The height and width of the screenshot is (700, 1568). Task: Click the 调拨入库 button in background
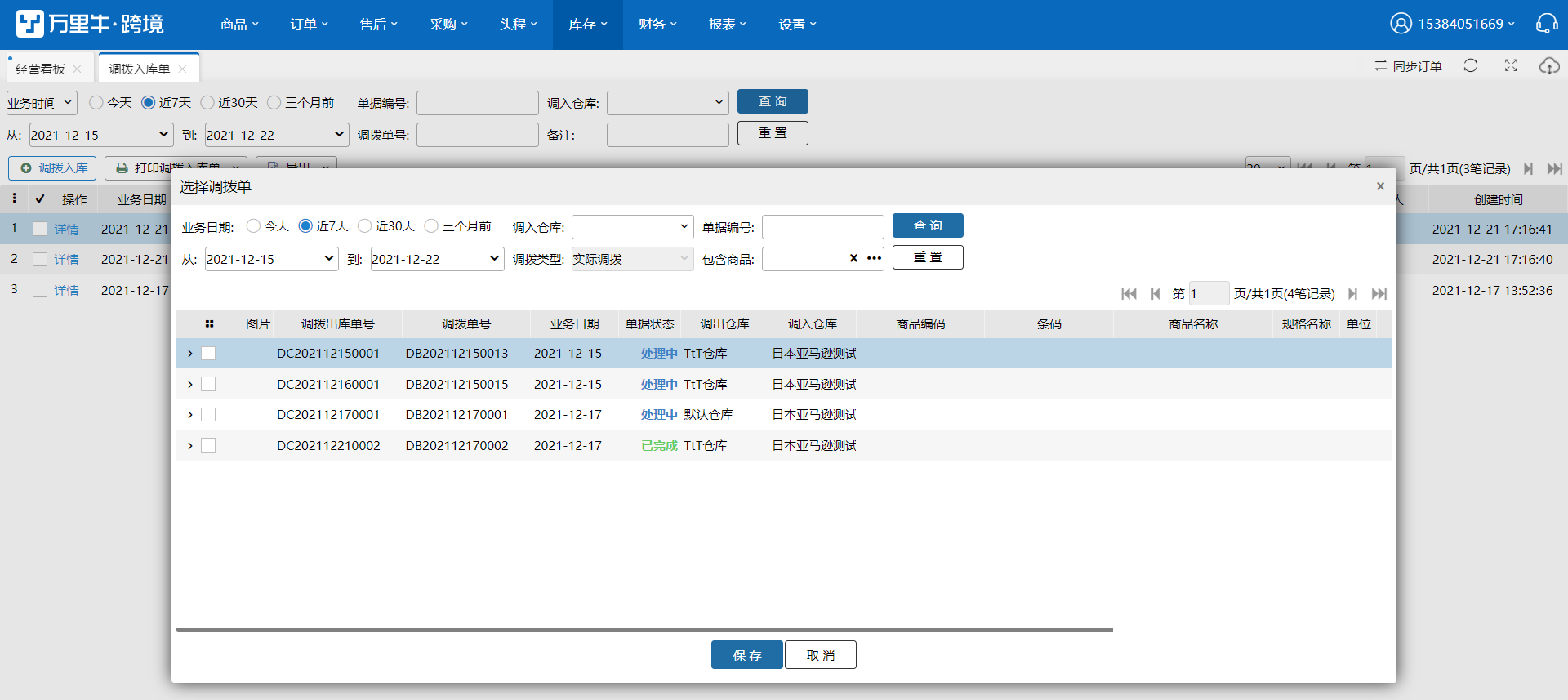coord(53,167)
